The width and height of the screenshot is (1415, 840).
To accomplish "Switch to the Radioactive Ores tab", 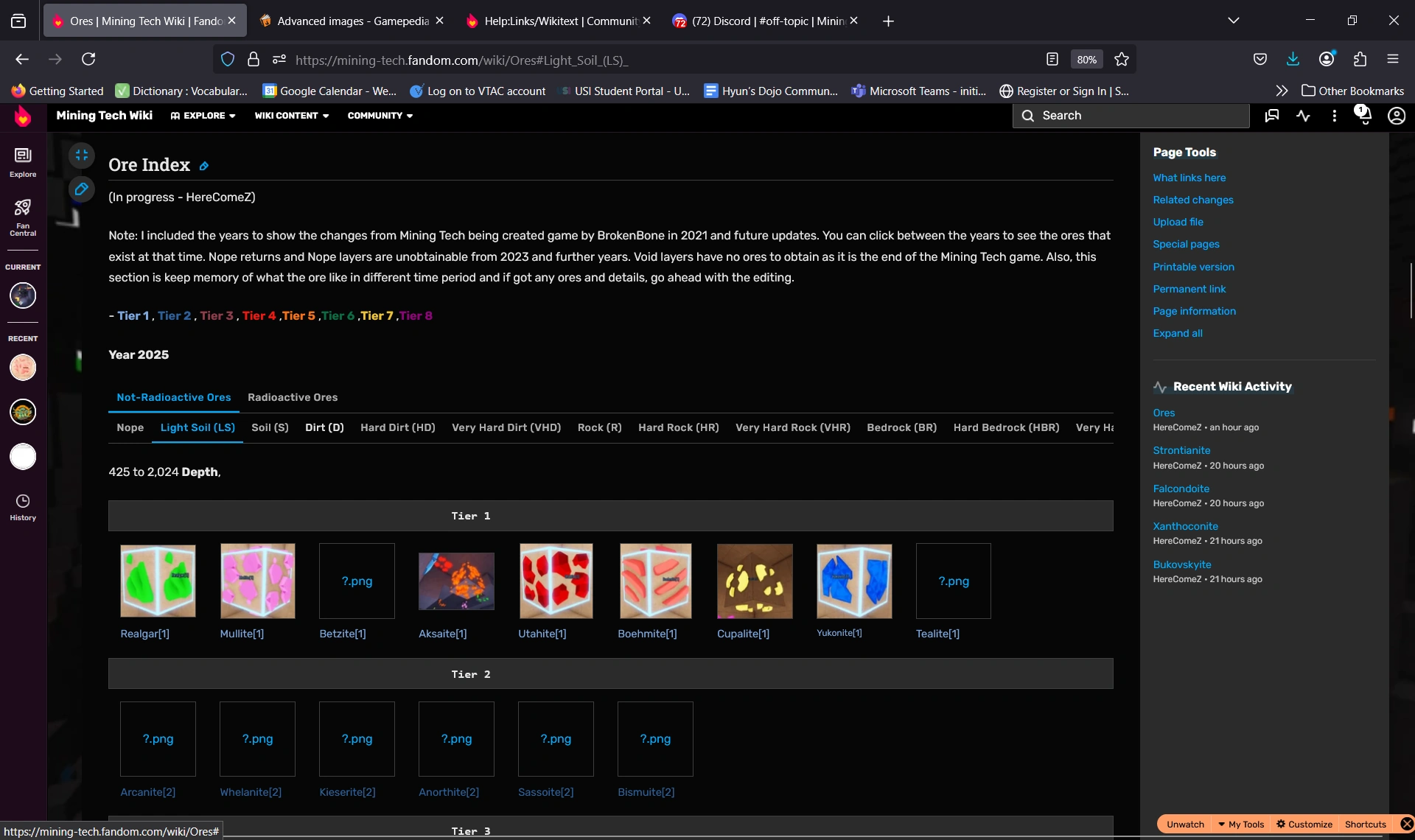I will [293, 397].
